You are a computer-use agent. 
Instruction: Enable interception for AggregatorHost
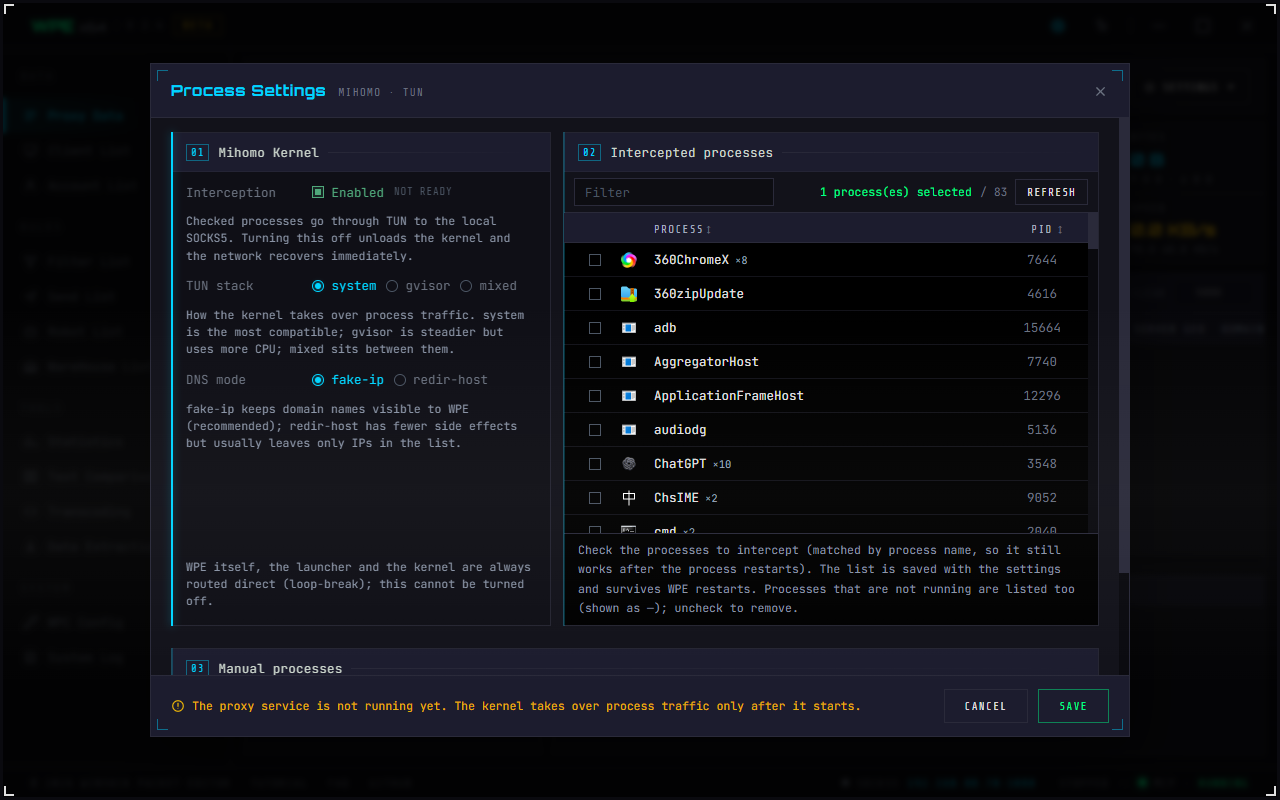click(595, 362)
